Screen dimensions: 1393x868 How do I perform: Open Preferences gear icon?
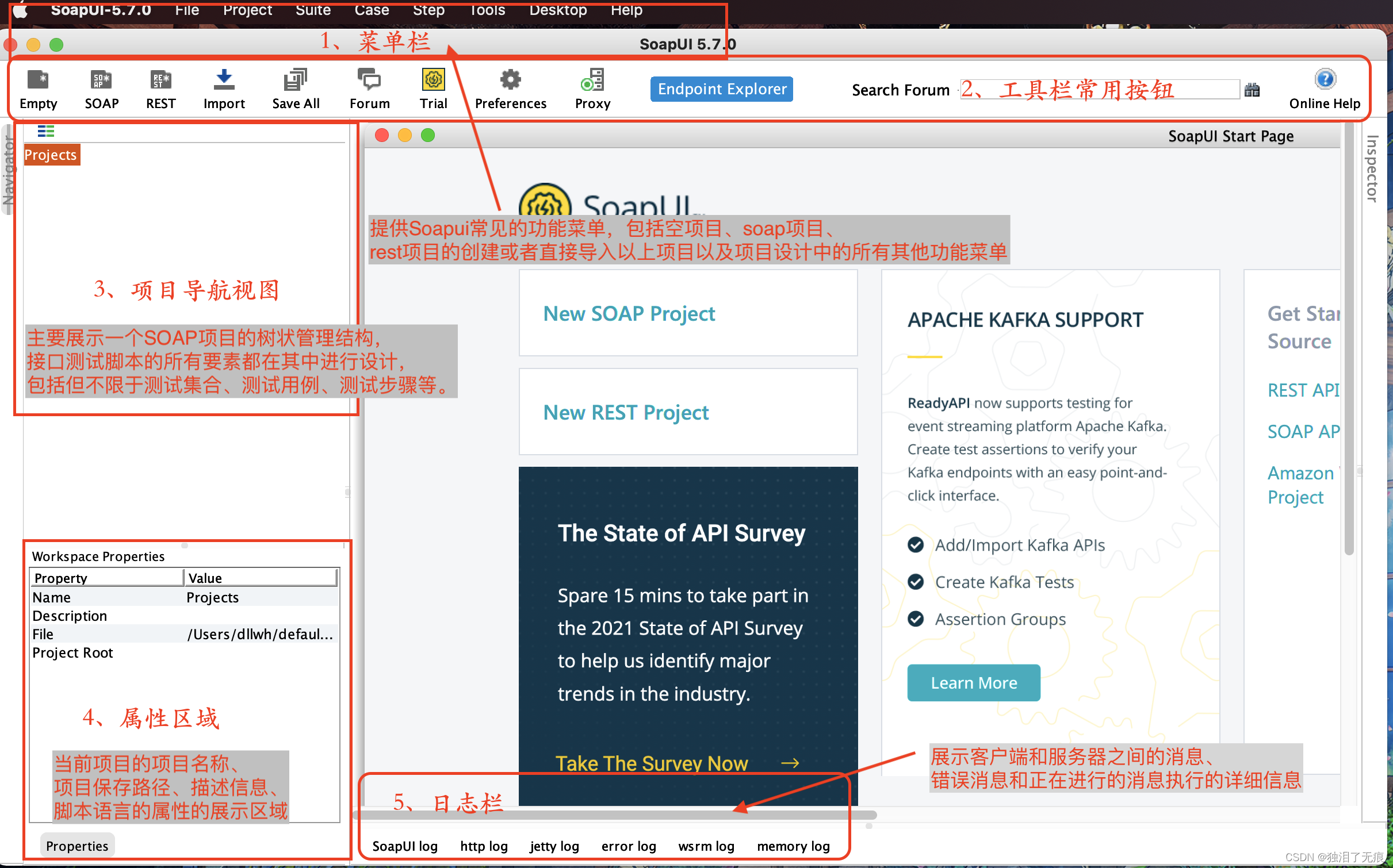coord(510,80)
